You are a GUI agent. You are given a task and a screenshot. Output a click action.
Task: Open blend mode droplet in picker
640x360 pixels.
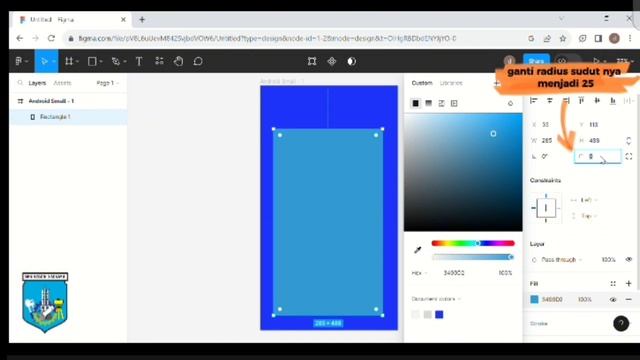tap(510, 103)
